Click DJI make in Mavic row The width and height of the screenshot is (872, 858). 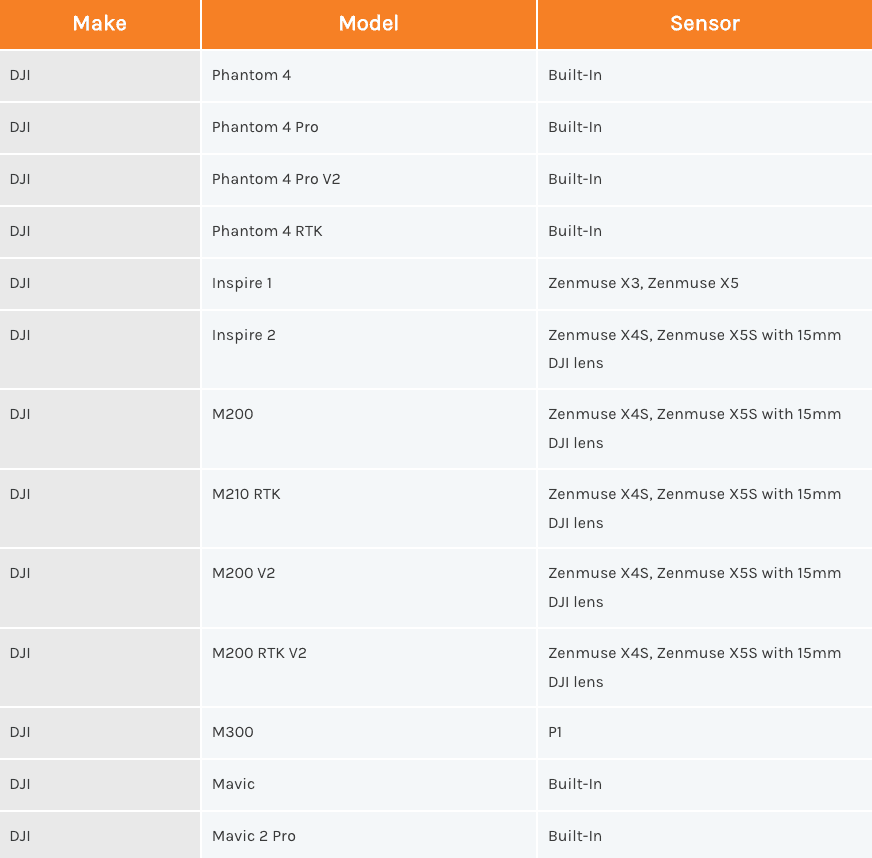pos(100,785)
